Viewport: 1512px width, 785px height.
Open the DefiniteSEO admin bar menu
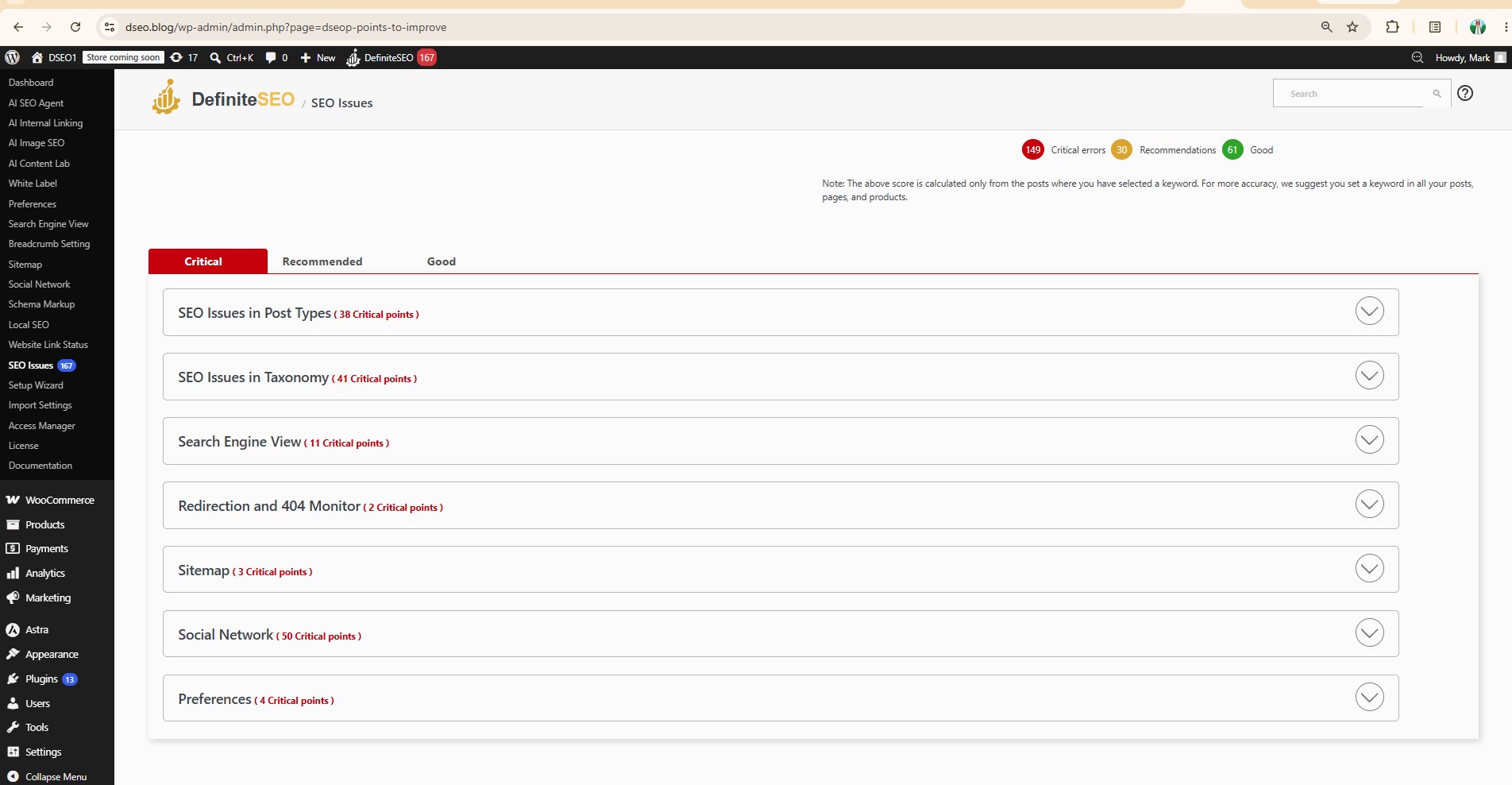[391, 57]
